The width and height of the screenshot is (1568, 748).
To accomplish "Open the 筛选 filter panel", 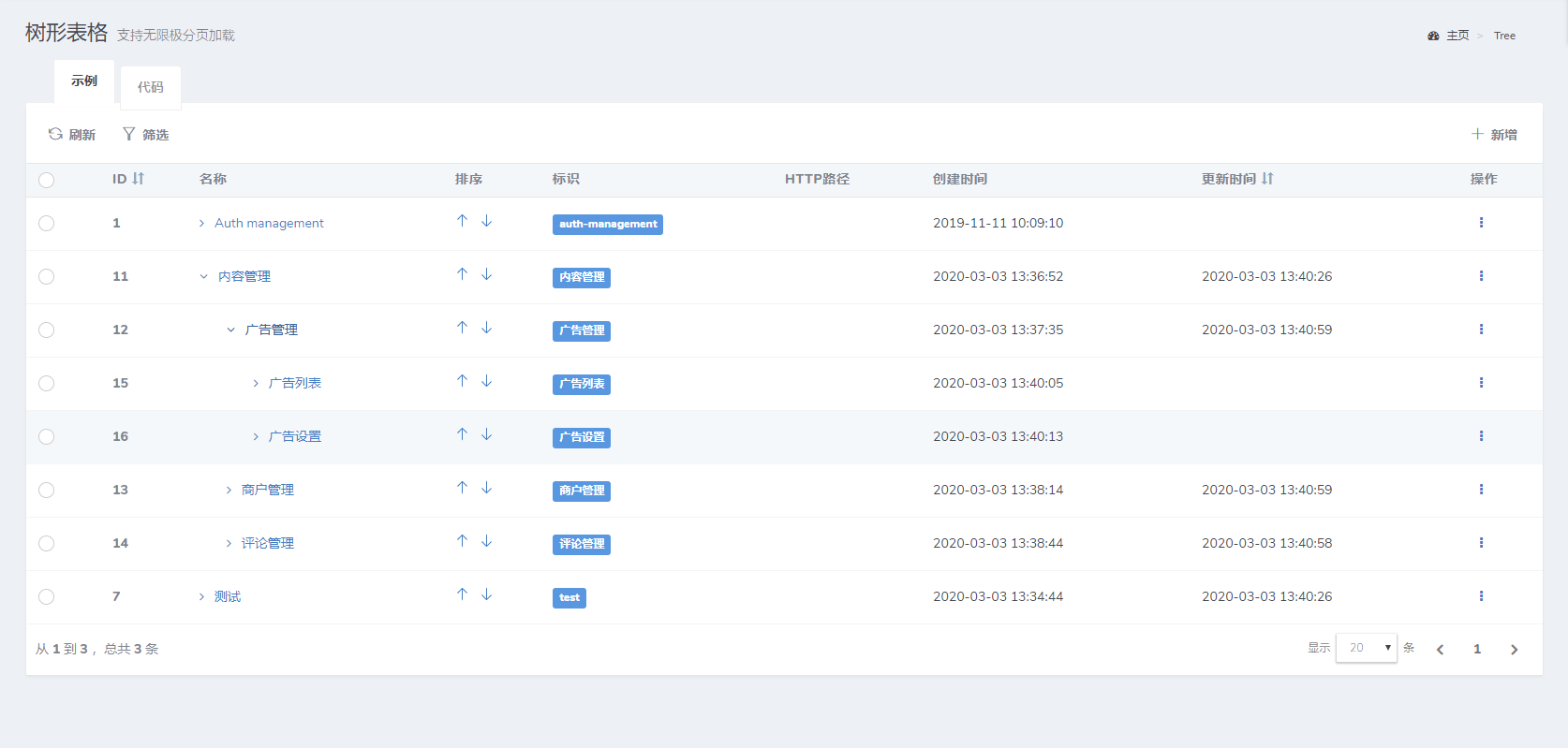I will coord(146,135).
